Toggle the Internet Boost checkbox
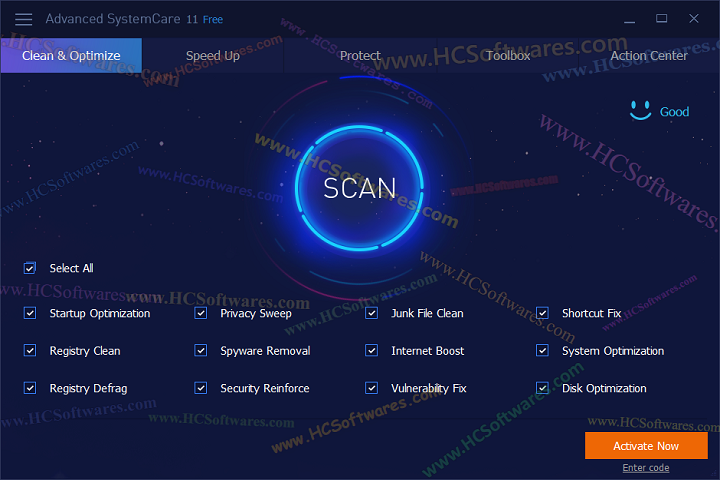Screen dimensions: 720x480 [371, 350]
